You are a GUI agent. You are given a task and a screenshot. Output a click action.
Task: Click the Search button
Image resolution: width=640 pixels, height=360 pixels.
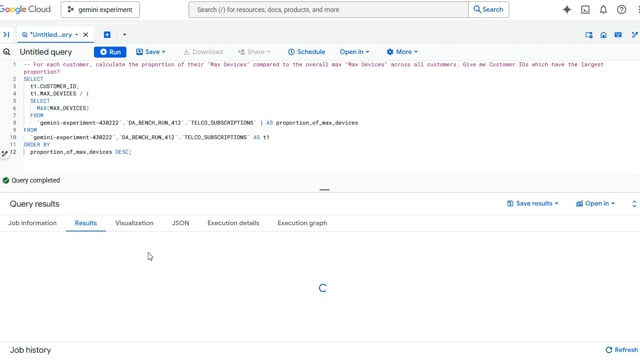[489, 10]
